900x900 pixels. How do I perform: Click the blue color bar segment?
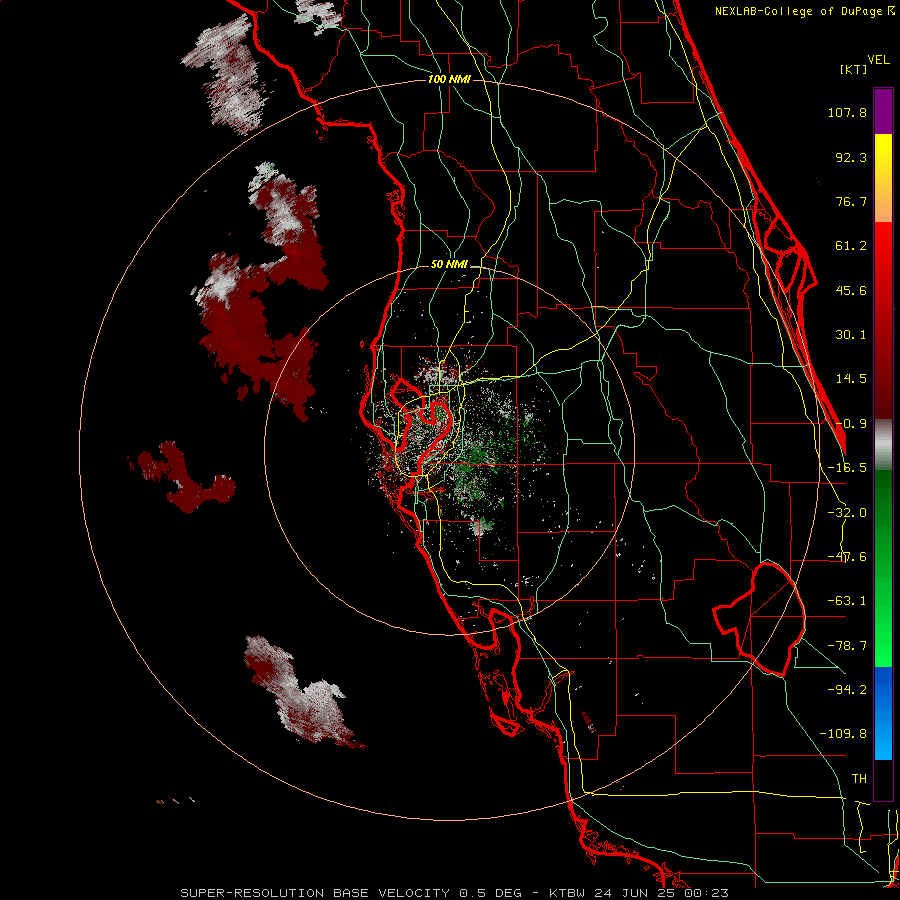883,713
